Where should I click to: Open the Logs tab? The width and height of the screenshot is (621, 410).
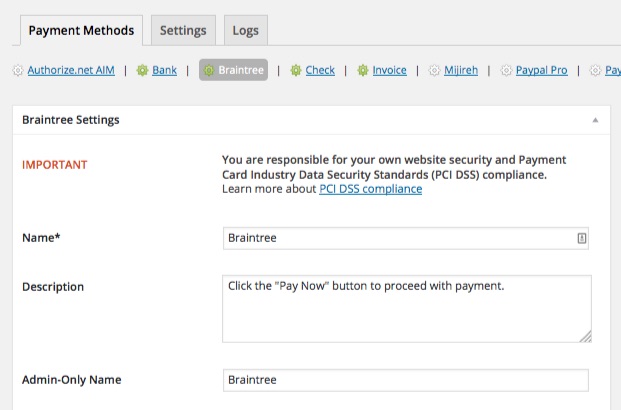coord(246,31)
